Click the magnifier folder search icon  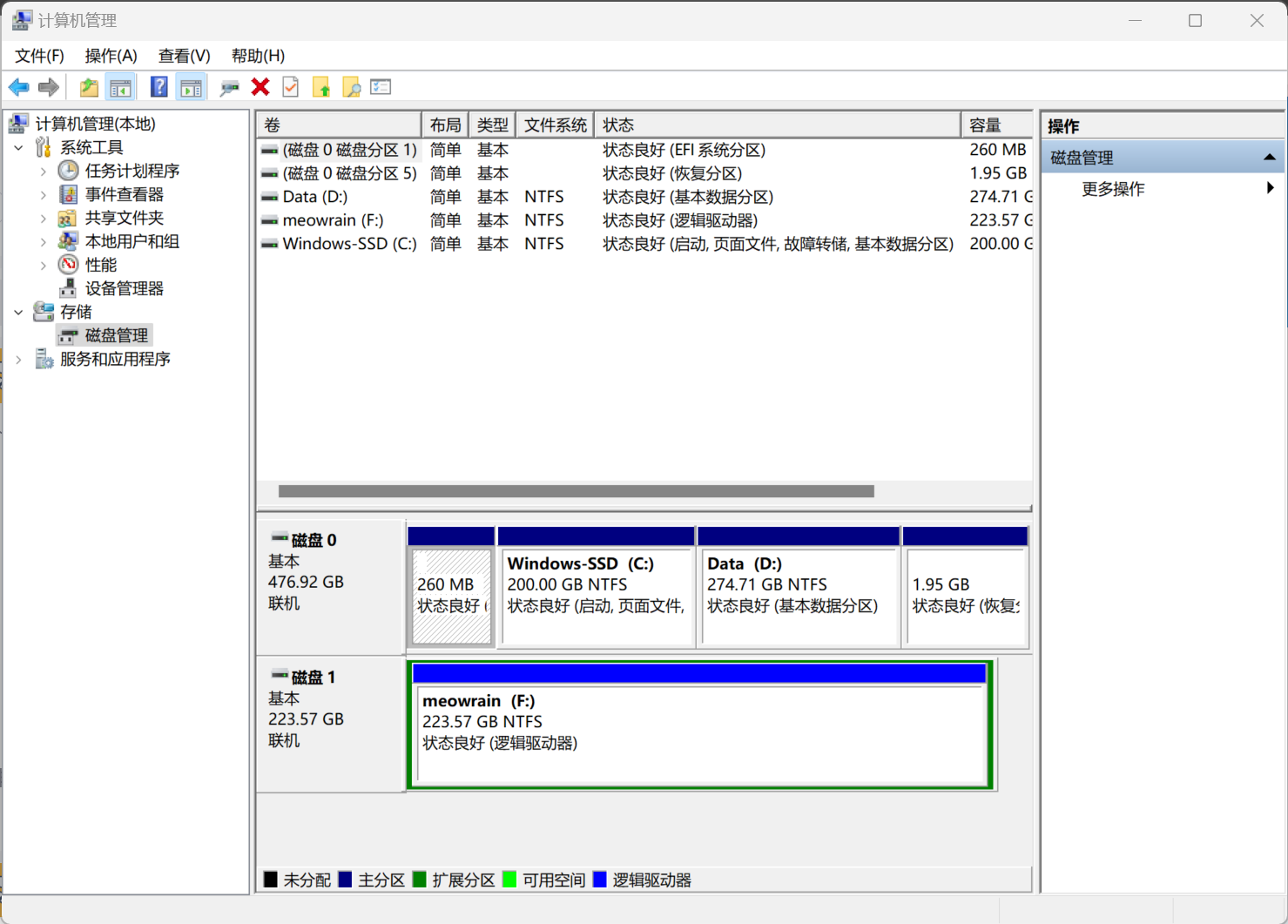coord(351,87)
